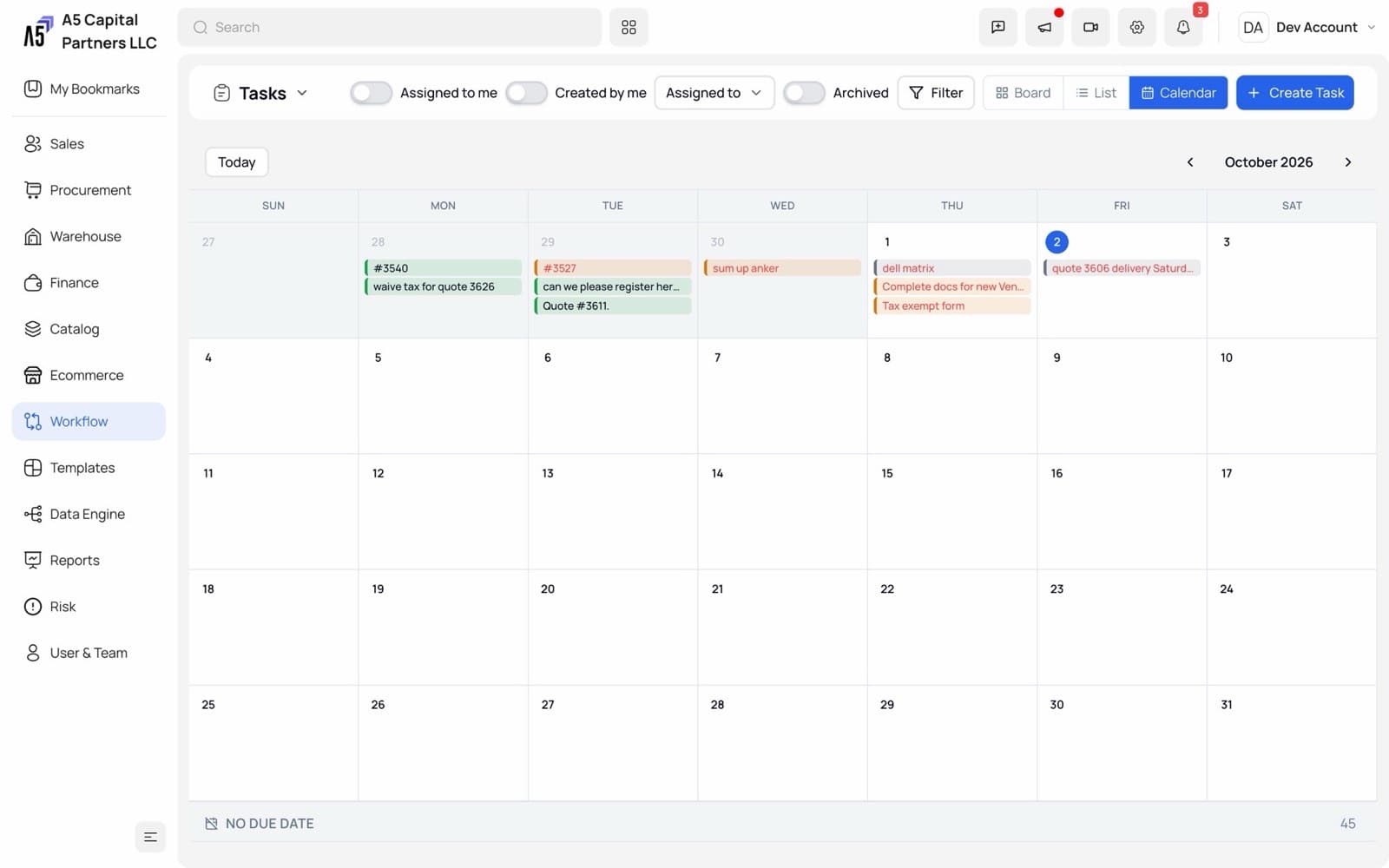Screen dimensions: 1389x868
Task: Click the DA avatar initials
Action: click(1253, 27)
